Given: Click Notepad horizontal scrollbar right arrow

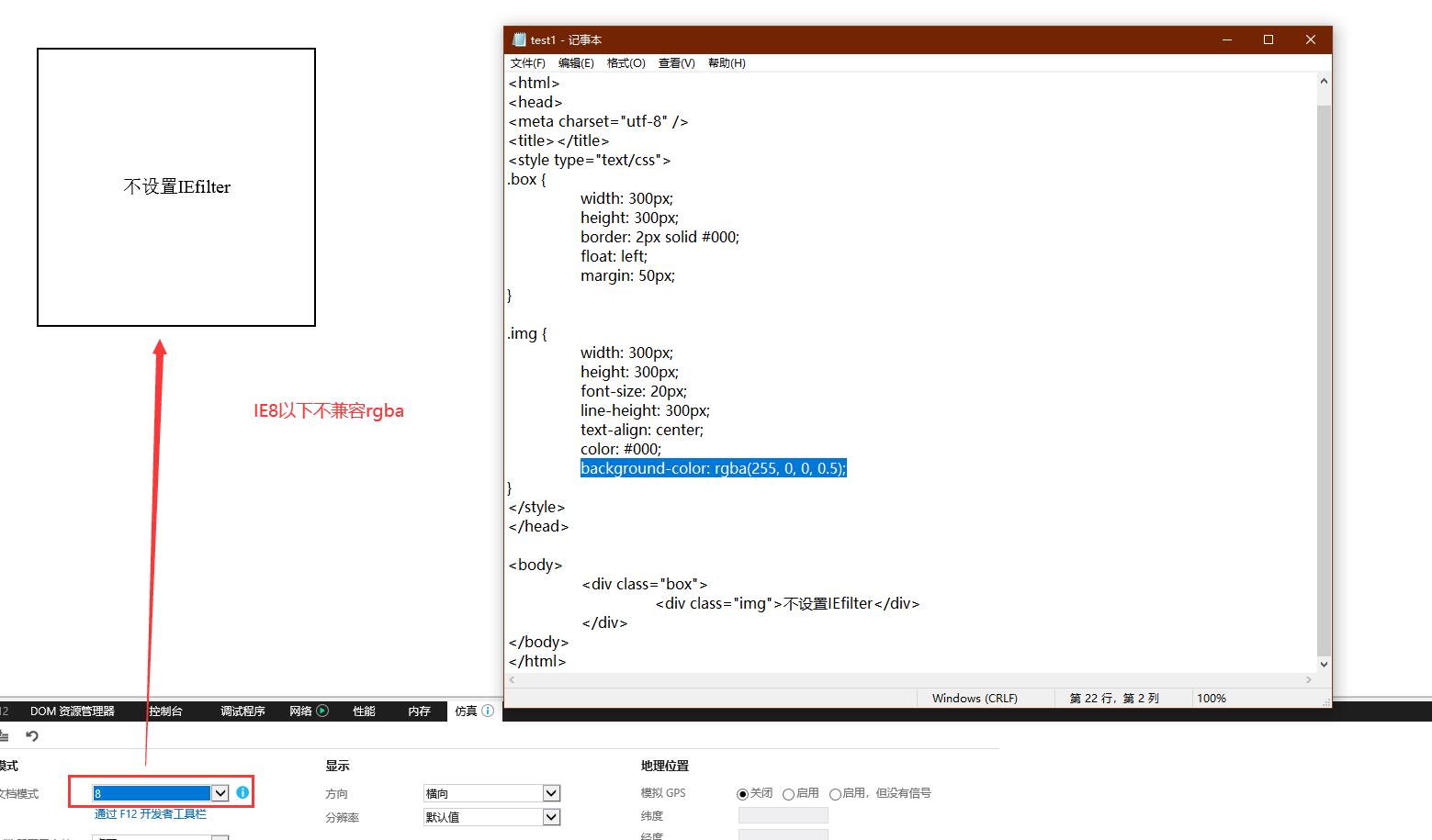Looking at the screenshot, I should click(x=1309, y=680).
